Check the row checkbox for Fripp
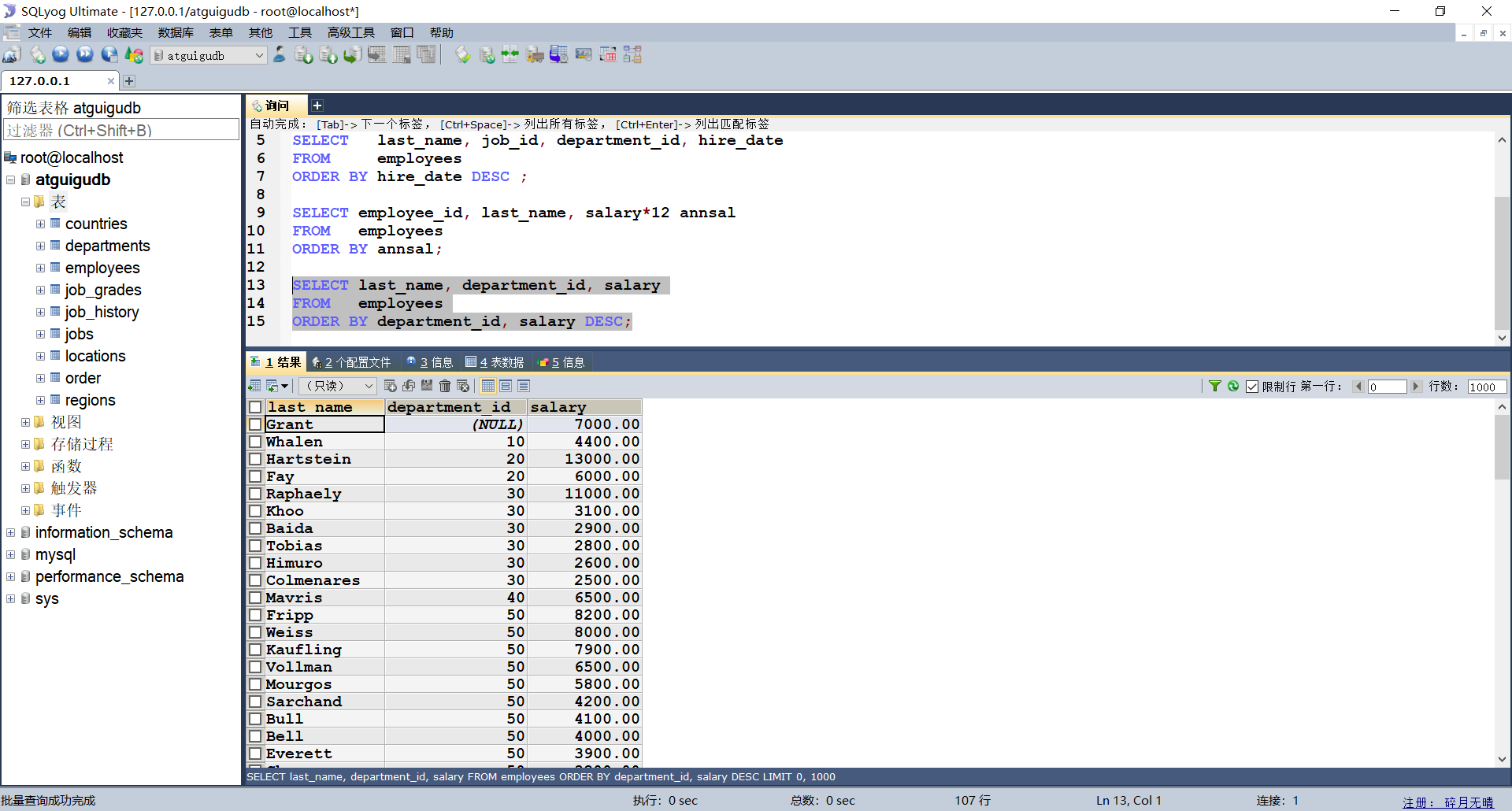This screenshot has width=1512, height=811. coord(255,615)
